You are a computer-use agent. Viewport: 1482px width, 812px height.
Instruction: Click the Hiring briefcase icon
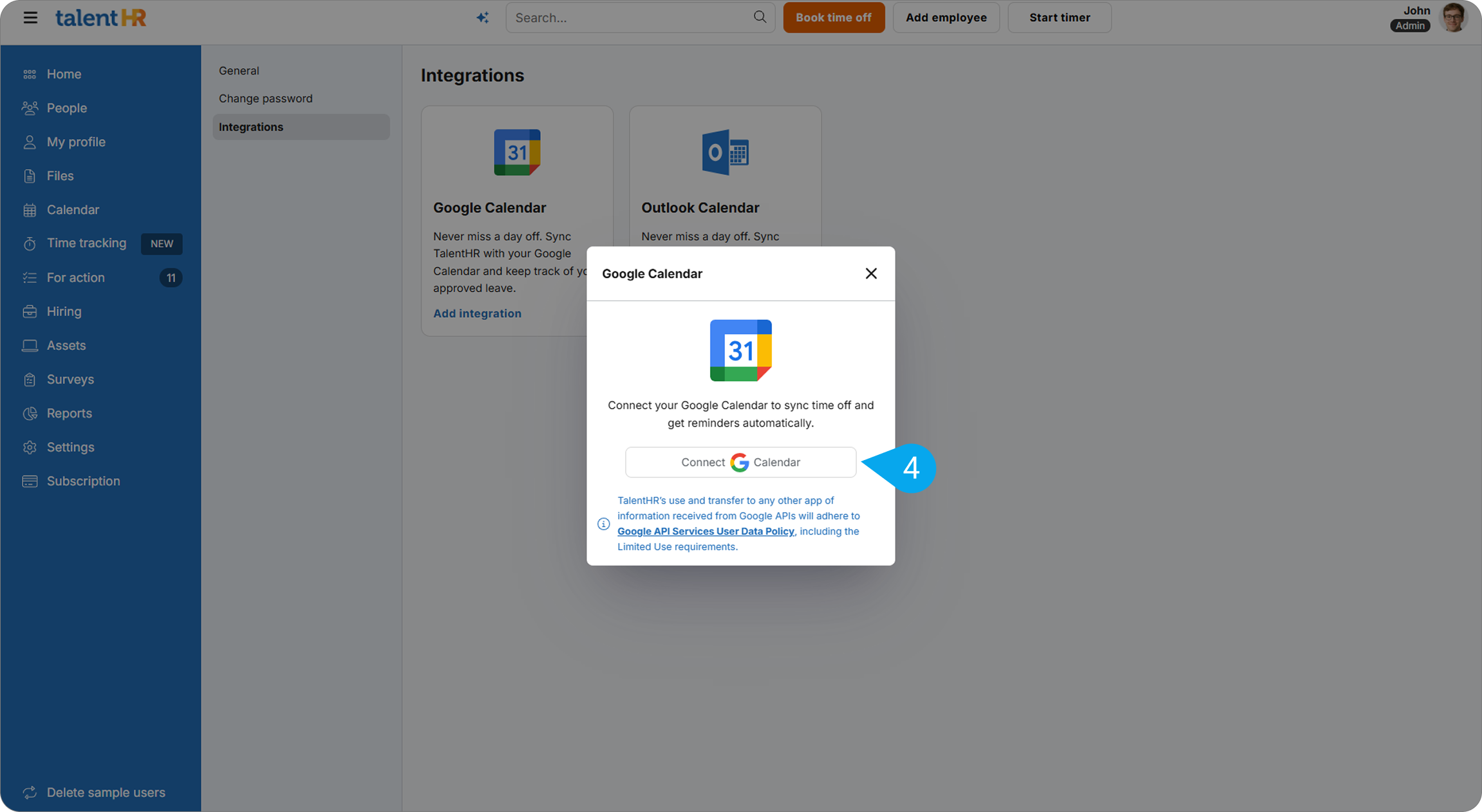coord(30,311)
